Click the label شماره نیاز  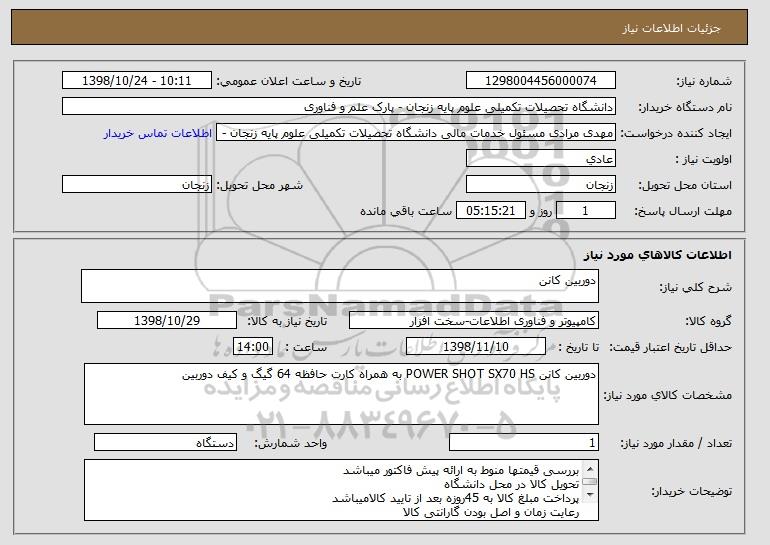point(704,81)
